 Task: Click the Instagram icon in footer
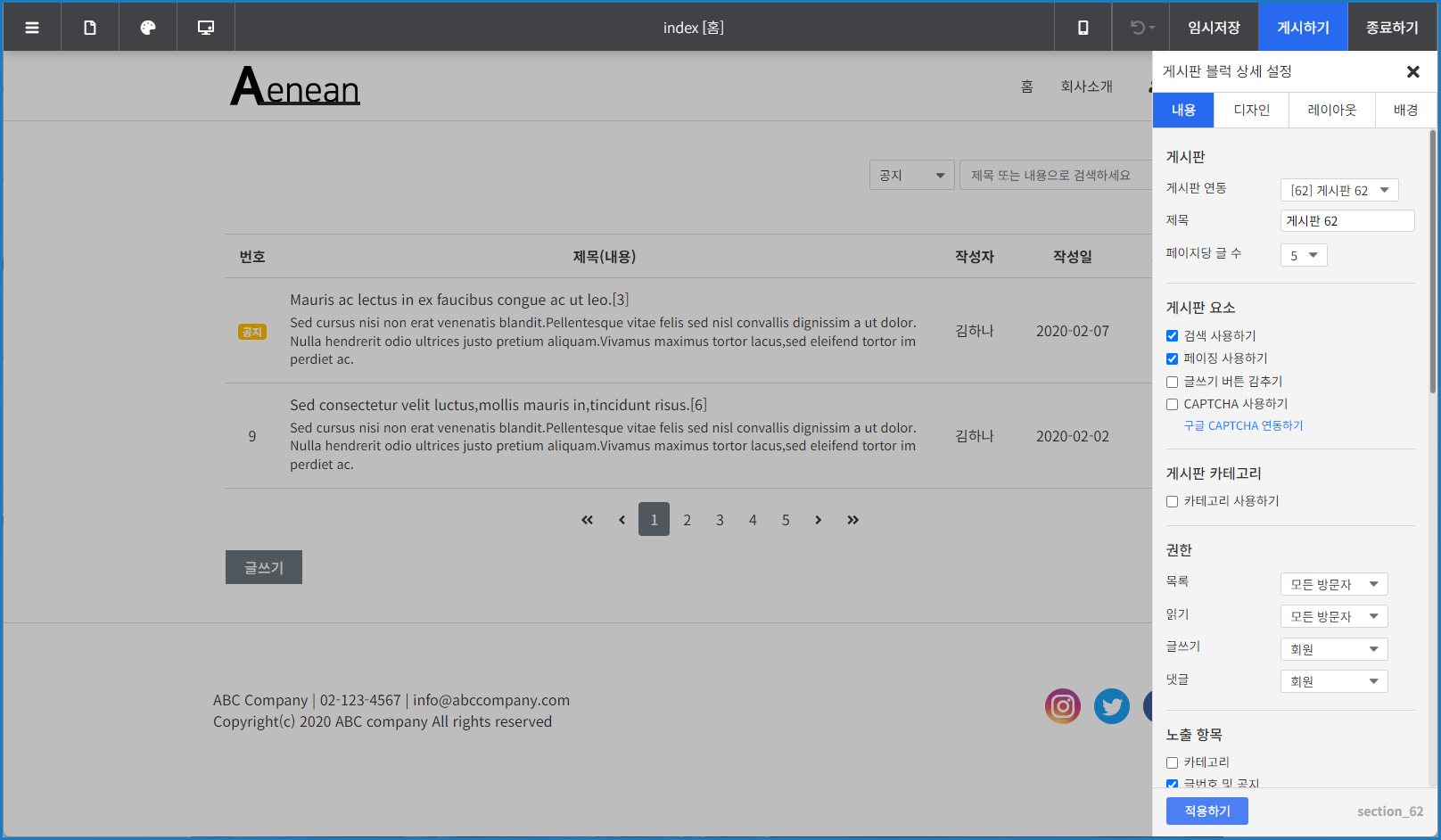tap(1062, 706)
